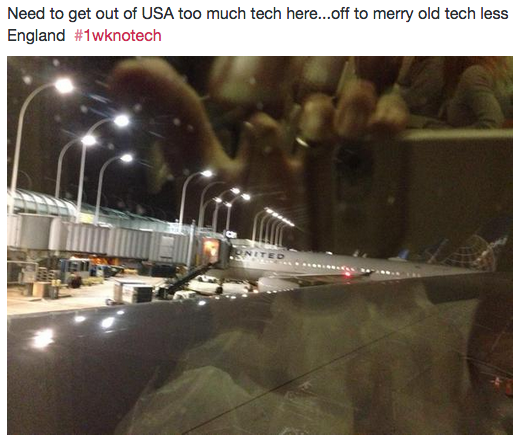Click the light reflections on the dark wing
Image resolution: width=521 pixels, height=443 pixels.
[78, 327]
